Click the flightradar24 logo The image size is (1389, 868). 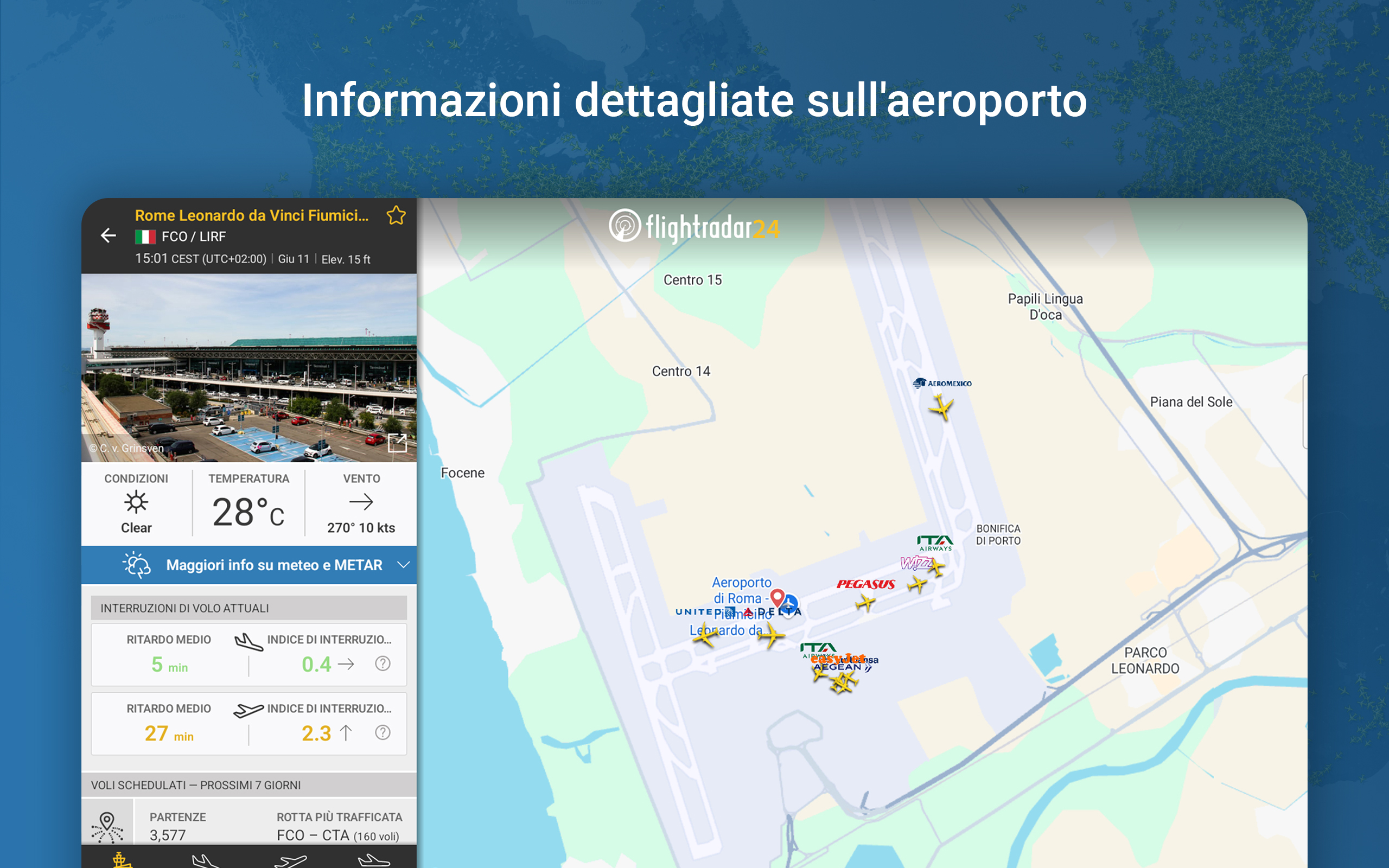694,227
